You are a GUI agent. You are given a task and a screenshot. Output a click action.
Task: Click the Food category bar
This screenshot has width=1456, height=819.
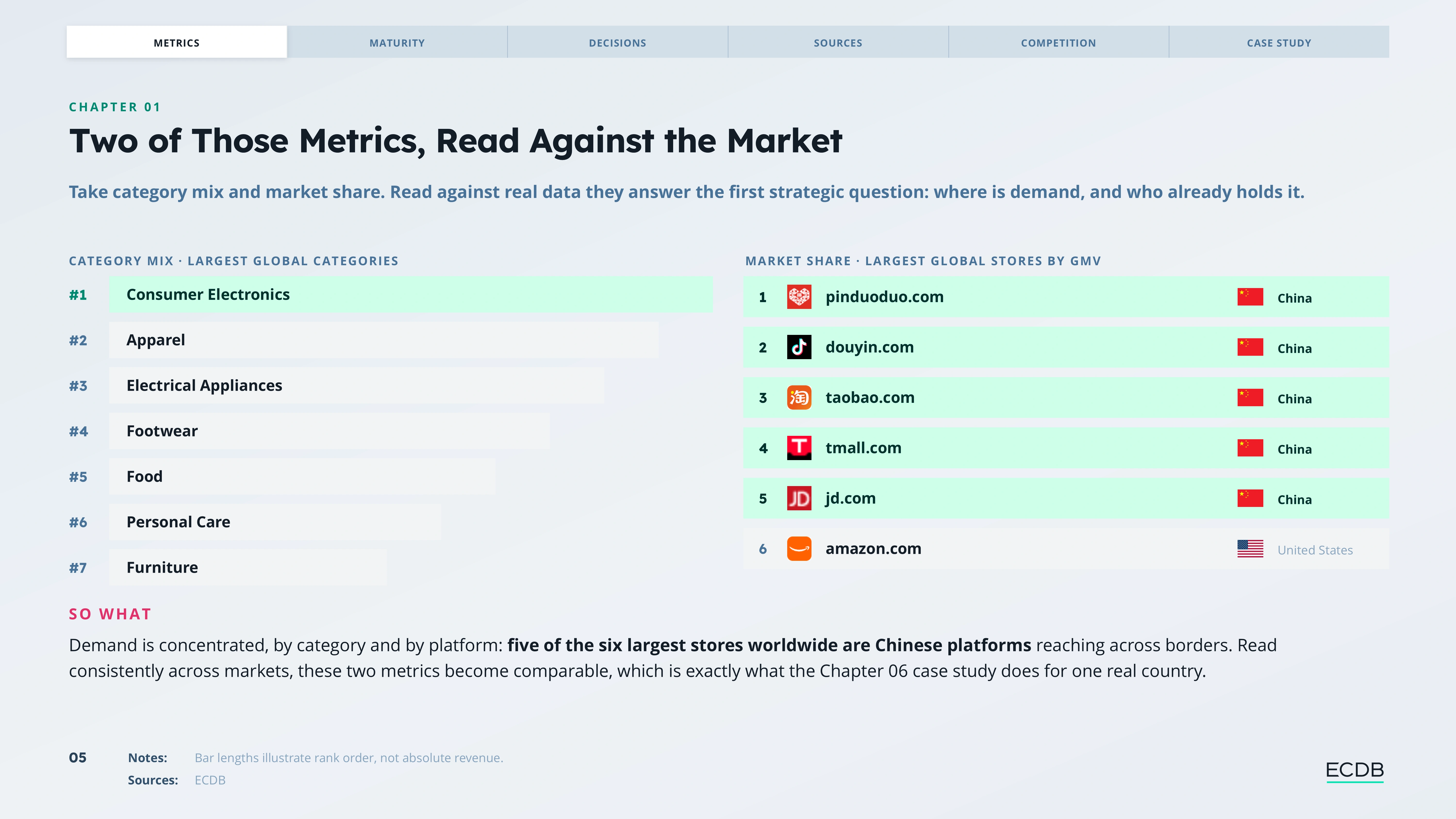pyautogui.click(x=302, y=477)
